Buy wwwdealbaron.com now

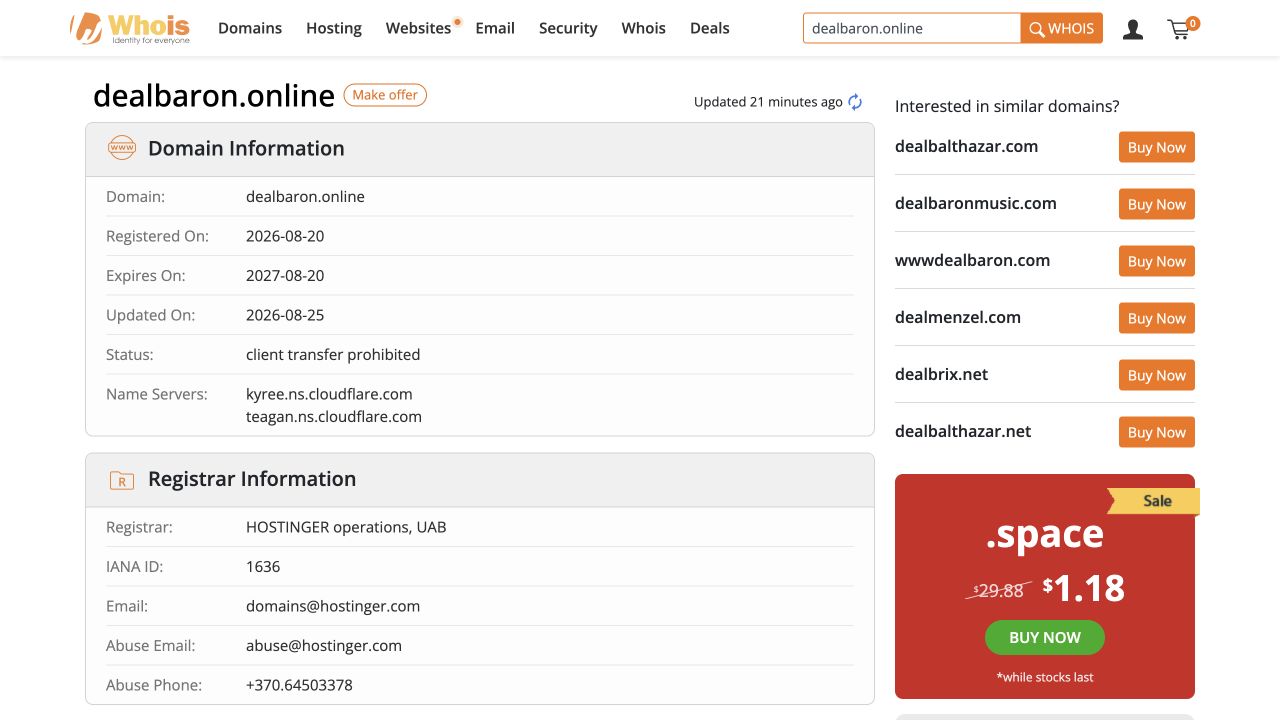[x=1157, y=261]
